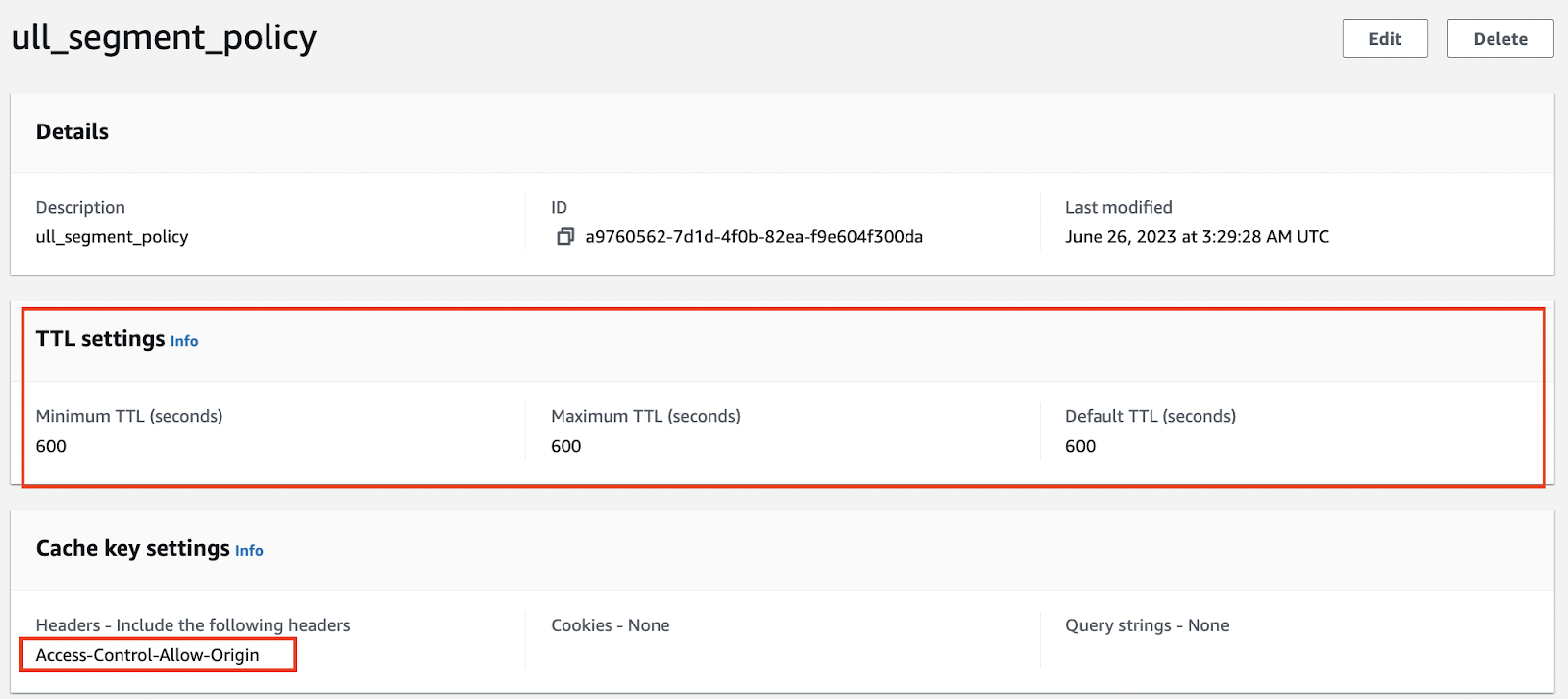Image resolution: width=1568 pixels, height=699 pixels.
Task: Click the Delete button
Action: coord(1499,39)
